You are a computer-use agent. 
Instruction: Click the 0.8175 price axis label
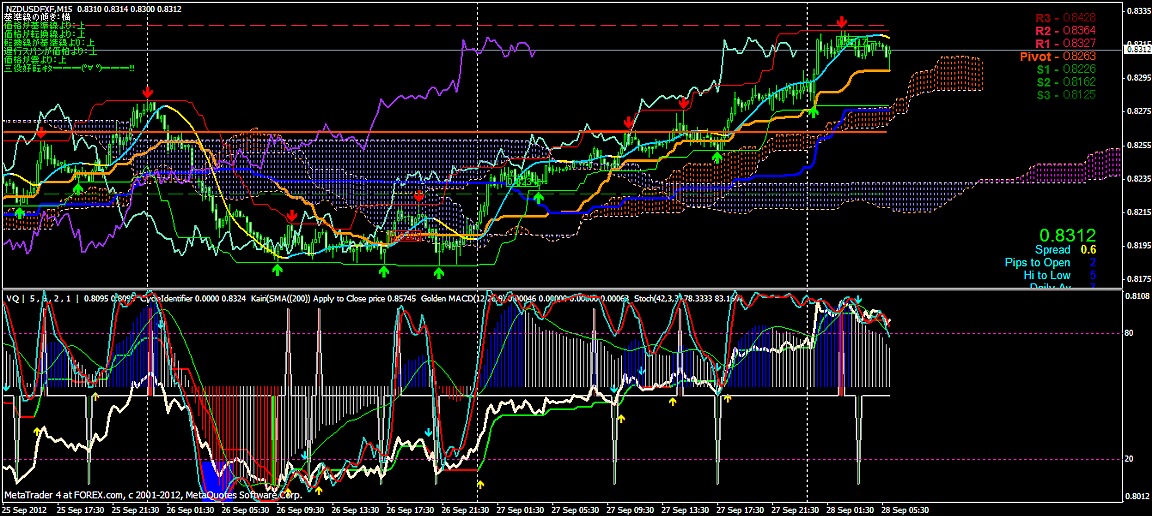[1139, 279]
